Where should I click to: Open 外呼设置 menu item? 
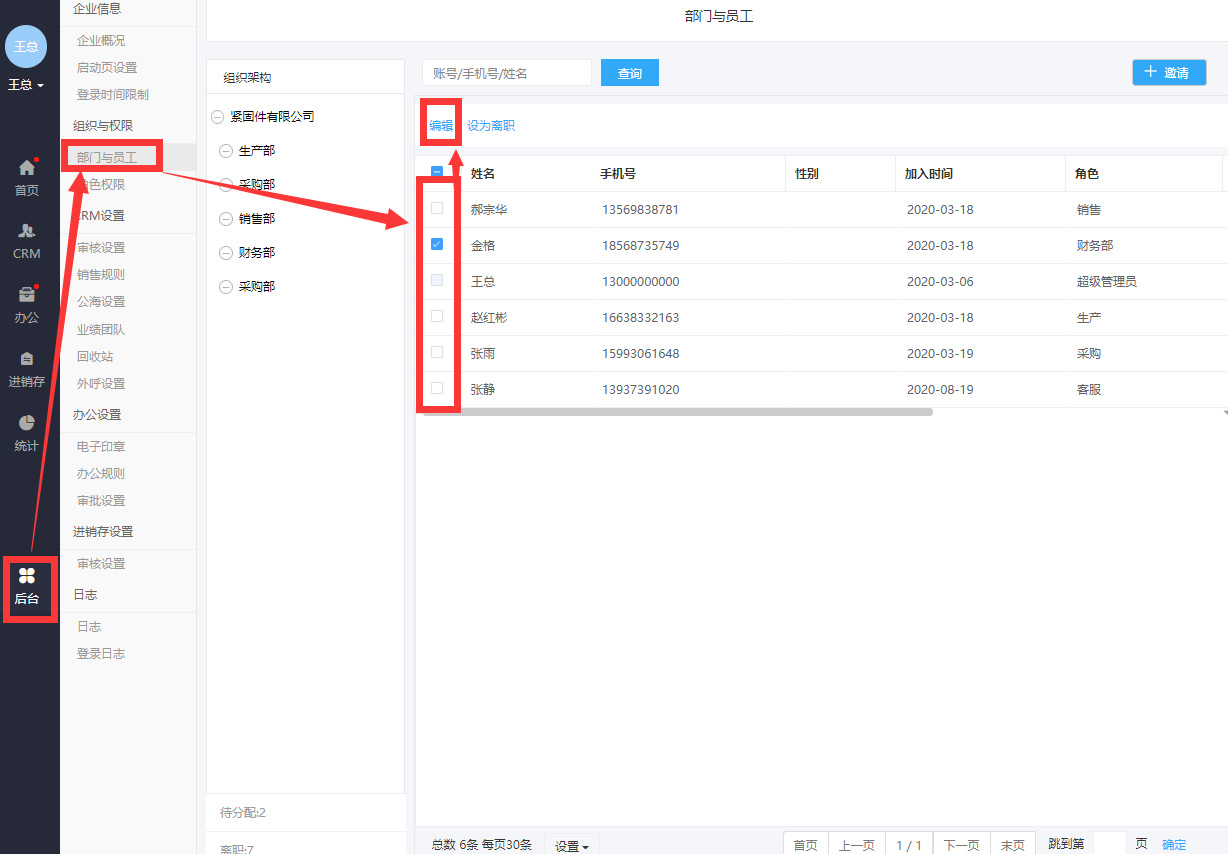coord(101,384)
